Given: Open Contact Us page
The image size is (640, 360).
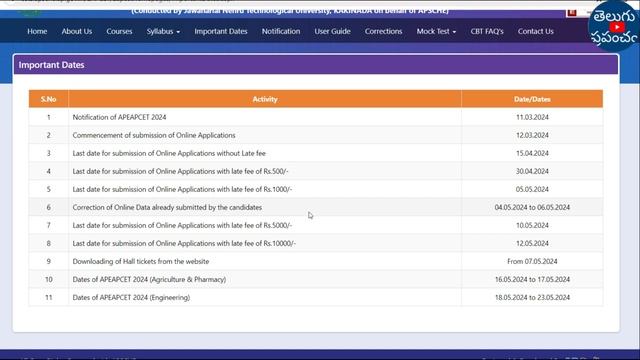Looking at the screenshot, I should [x=536, y=31].
